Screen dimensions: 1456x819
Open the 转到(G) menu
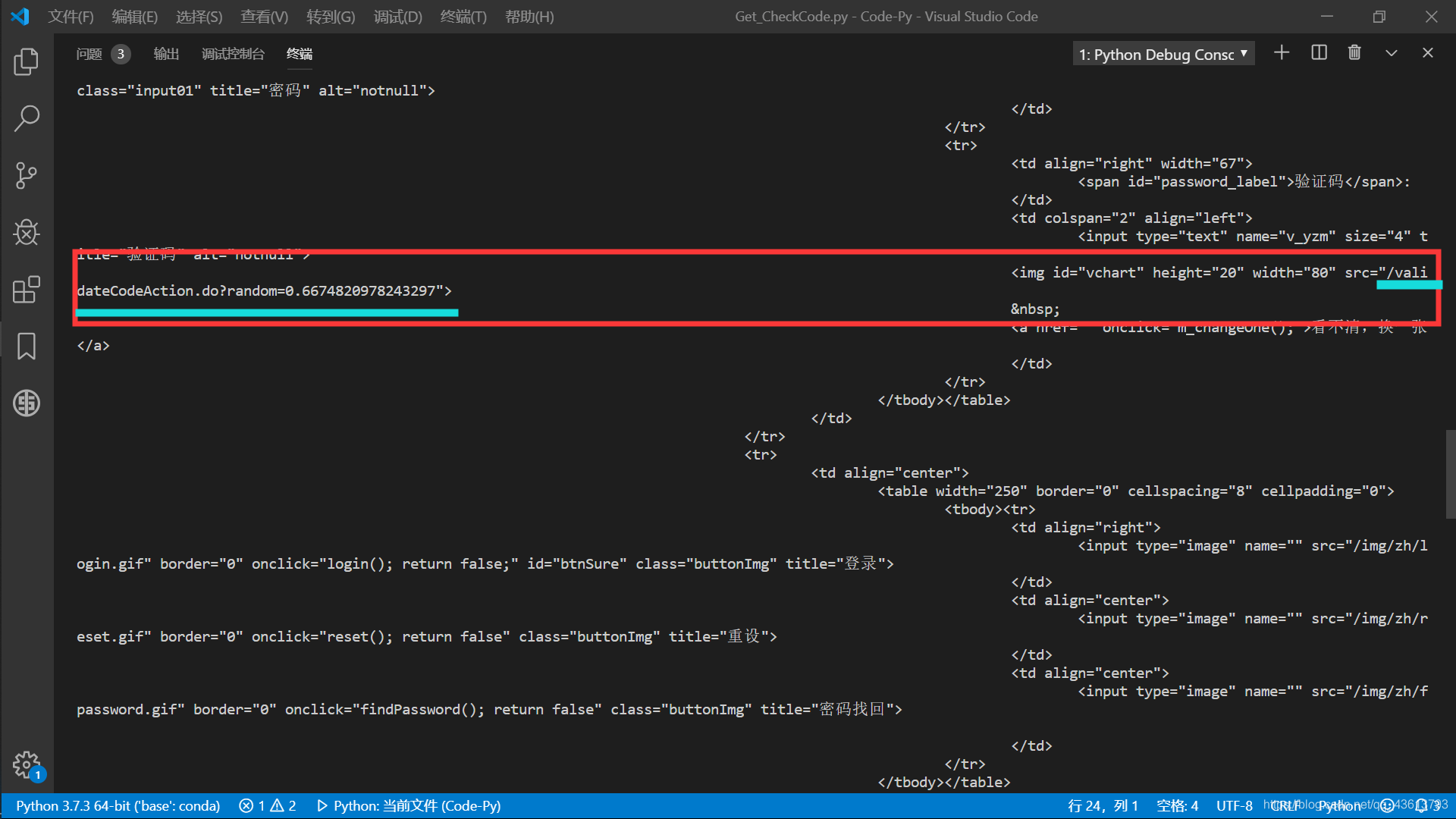(331, 17)
